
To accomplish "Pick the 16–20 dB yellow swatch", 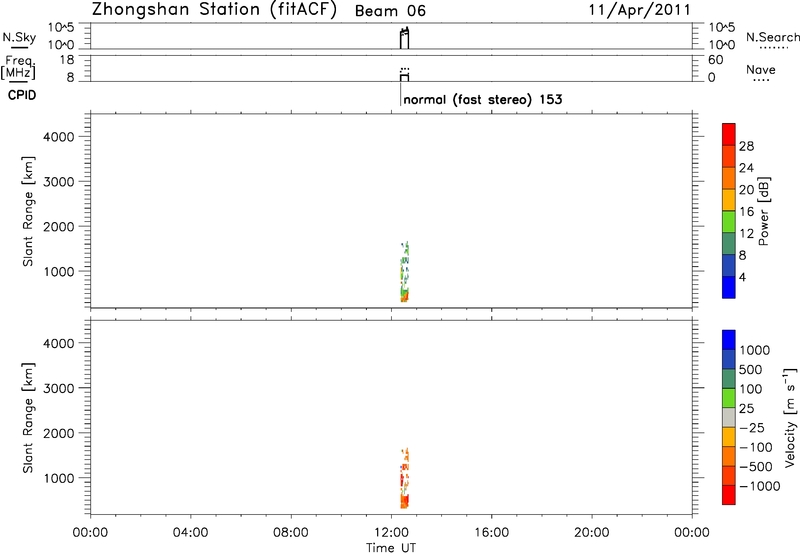I will point(729,200).
